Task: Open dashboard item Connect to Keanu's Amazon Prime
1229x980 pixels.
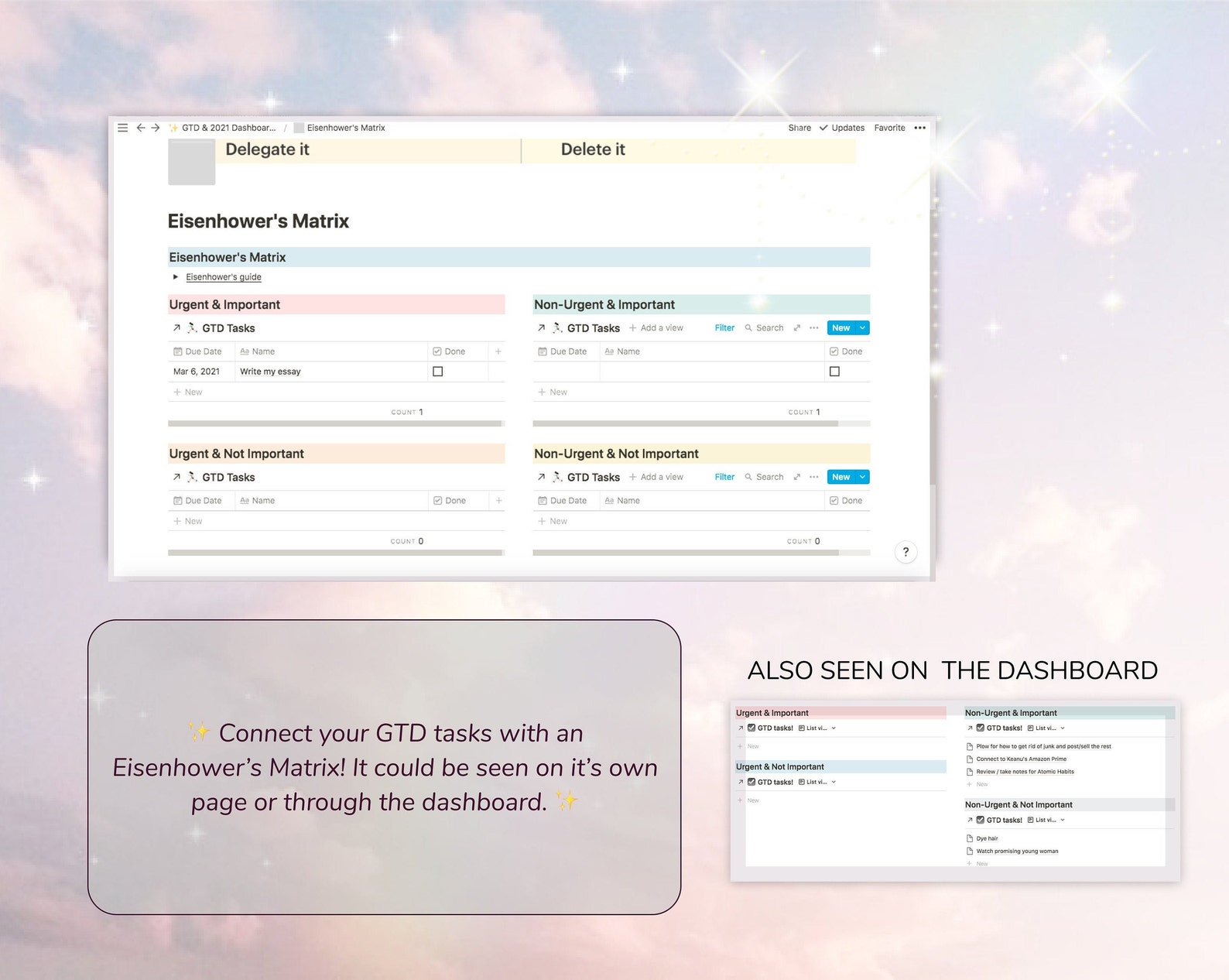Action: coord(1021,759)
